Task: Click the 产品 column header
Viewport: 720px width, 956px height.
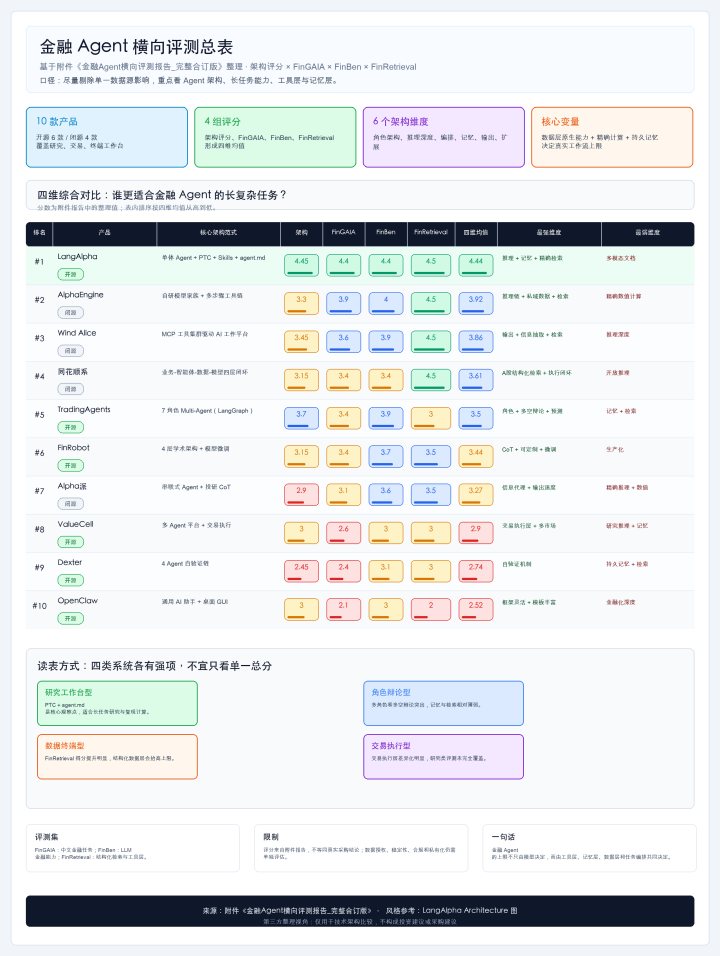Action: pyautogui.click(x=104, y=232)
